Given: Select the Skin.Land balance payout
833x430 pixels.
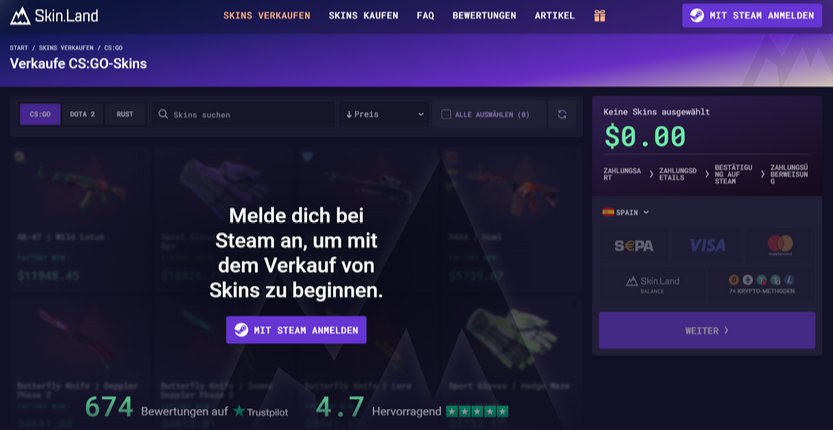Looking at the screenshot, I should pos(652,283).
